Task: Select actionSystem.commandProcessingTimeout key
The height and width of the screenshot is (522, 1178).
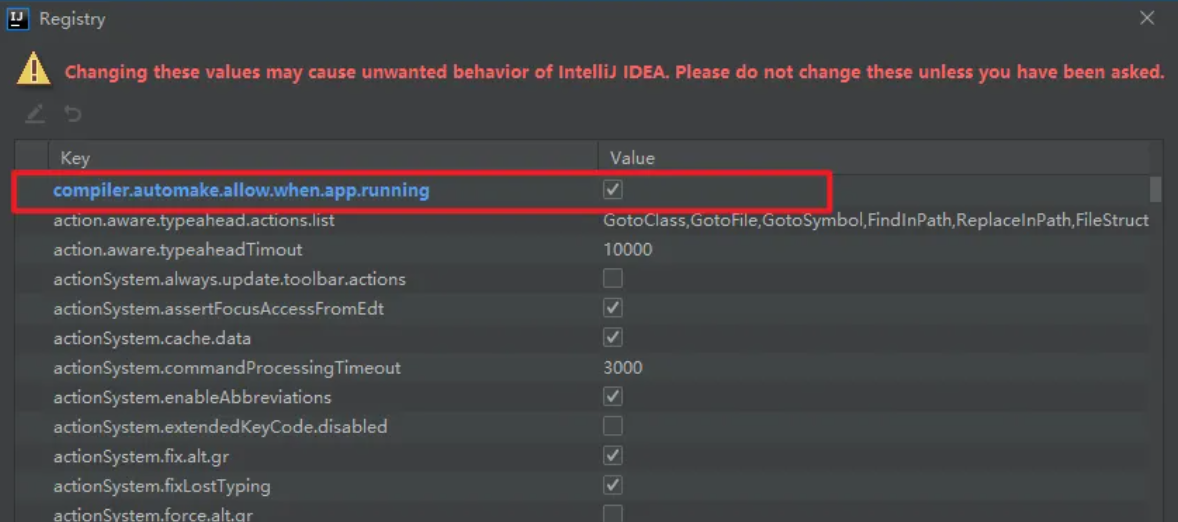Action: [227, 368]
